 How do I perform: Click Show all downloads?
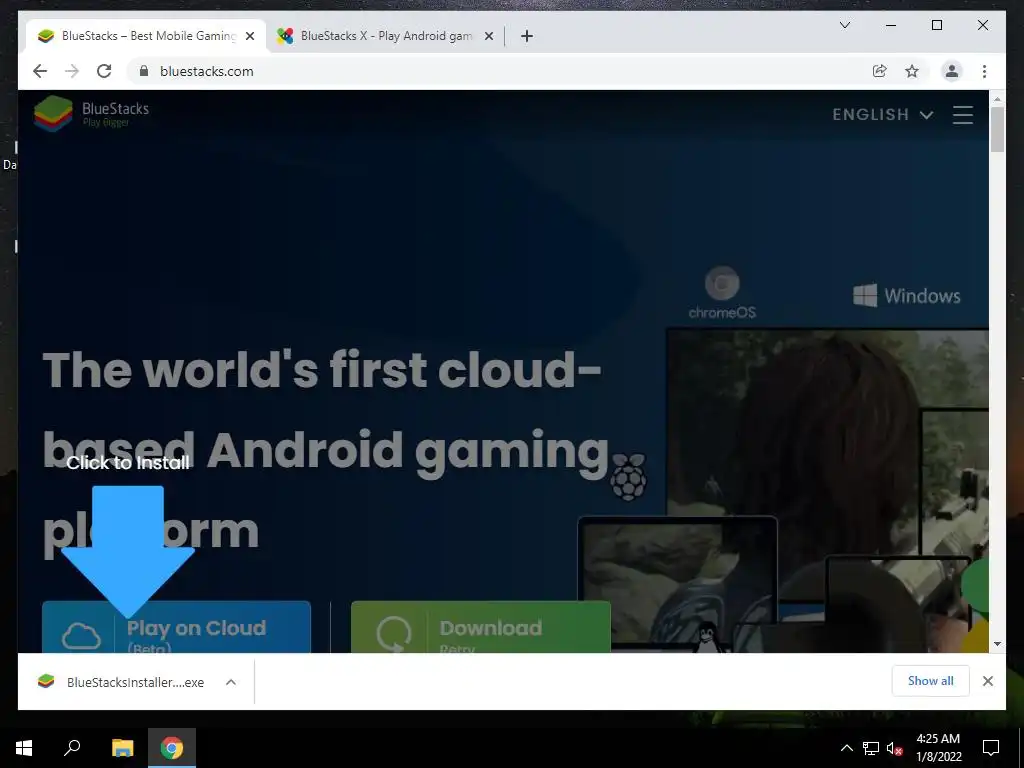coord(930,681)
